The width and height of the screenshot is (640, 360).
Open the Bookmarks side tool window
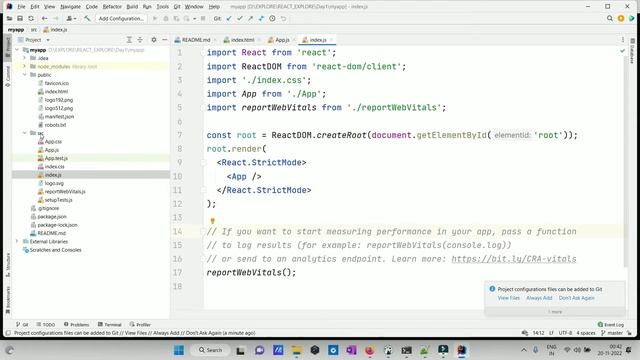point(7,300)
